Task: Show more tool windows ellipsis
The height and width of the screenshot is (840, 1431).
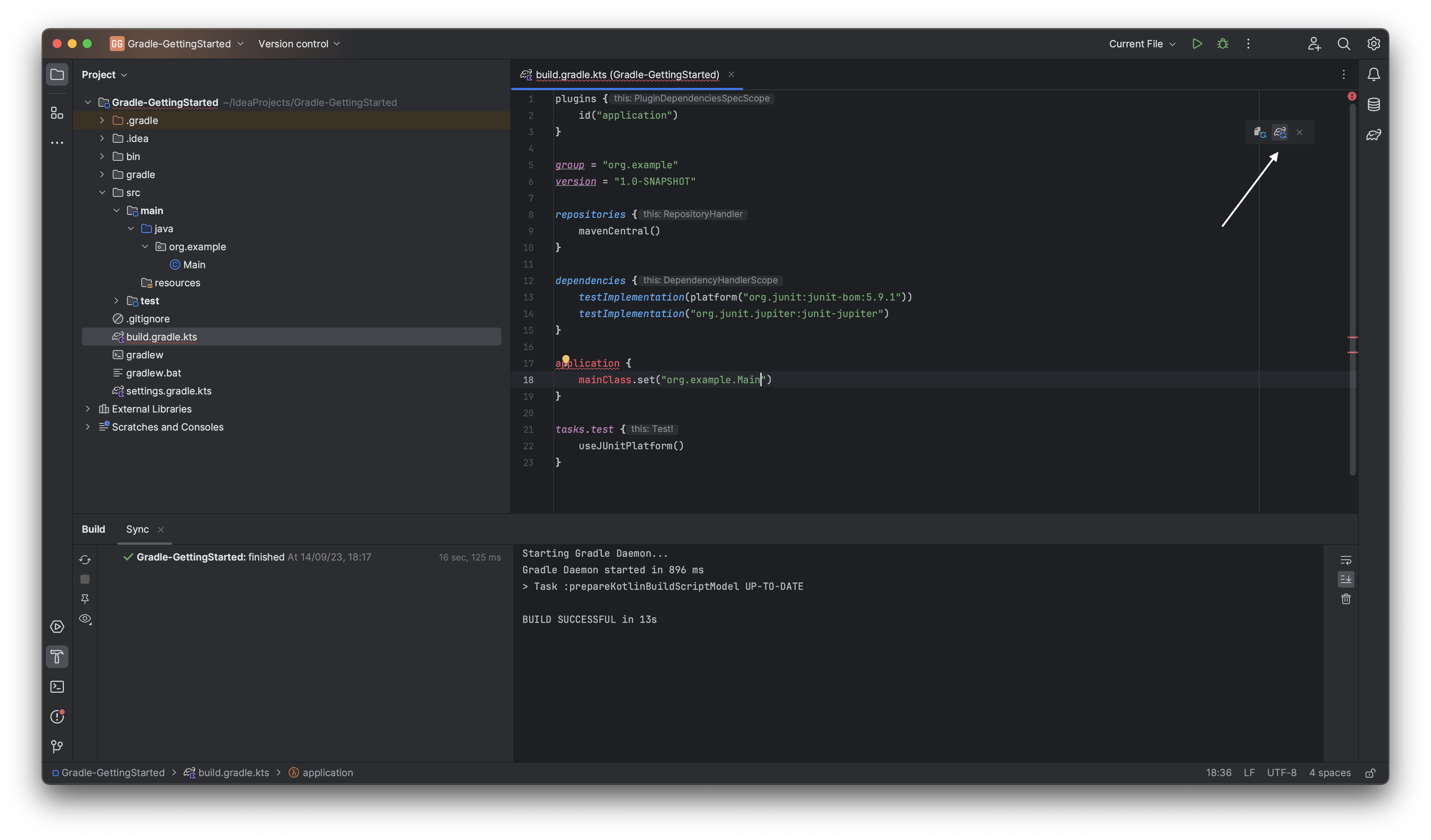Action: pyautogui.click(x=57, y=142)
